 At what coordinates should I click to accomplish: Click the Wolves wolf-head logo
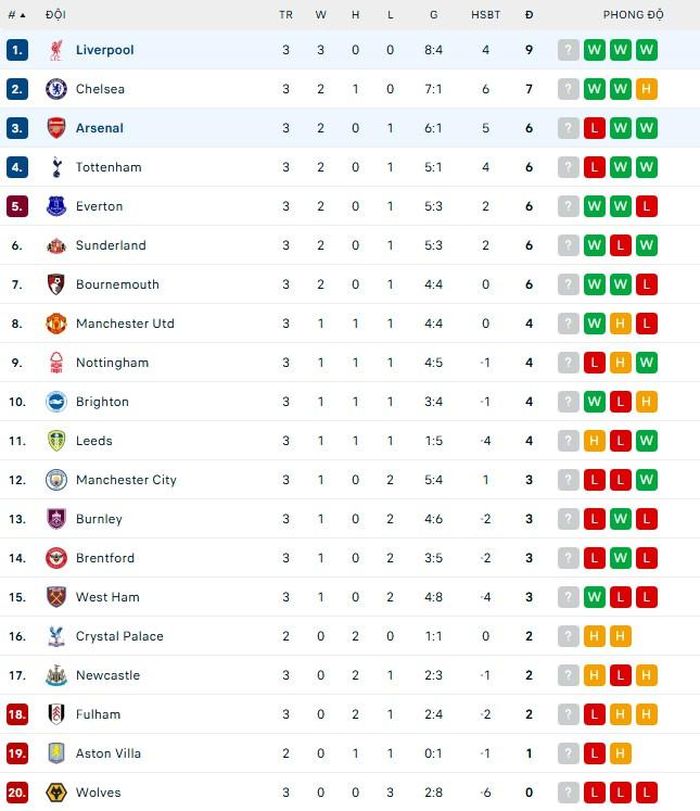pos(56,792)
